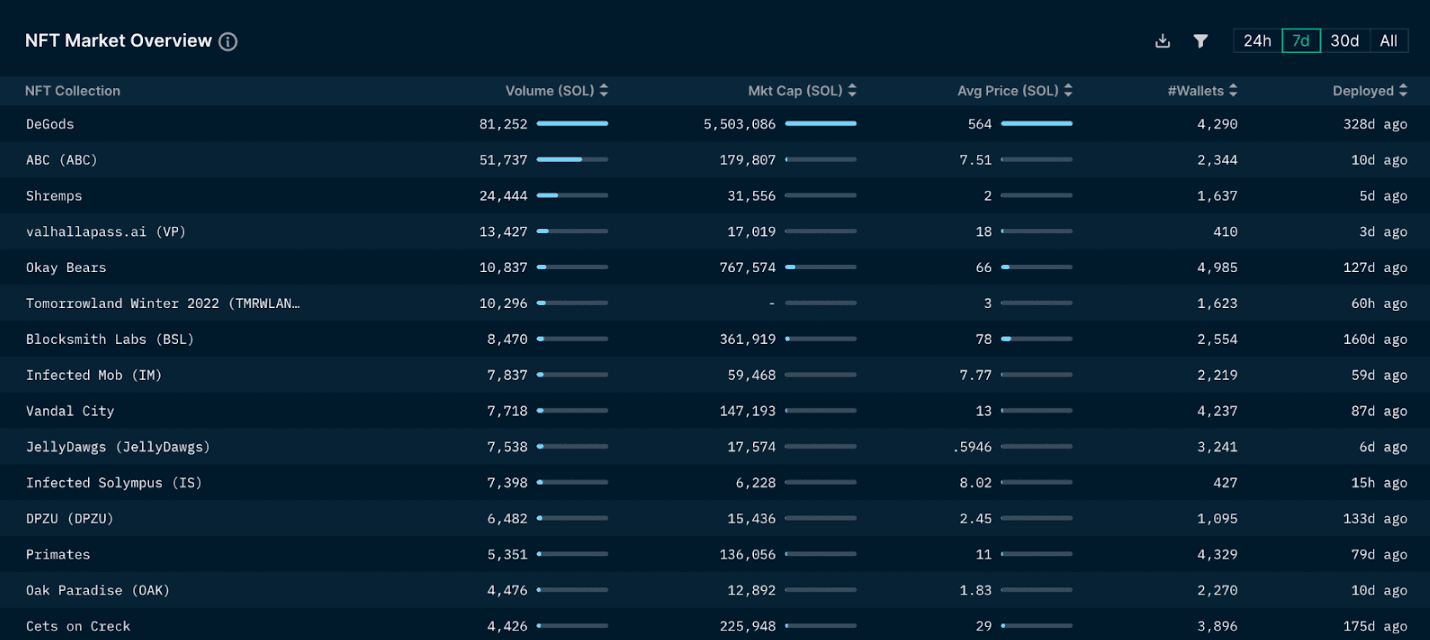Switch to the 30d time range

tap(1344, 41)
